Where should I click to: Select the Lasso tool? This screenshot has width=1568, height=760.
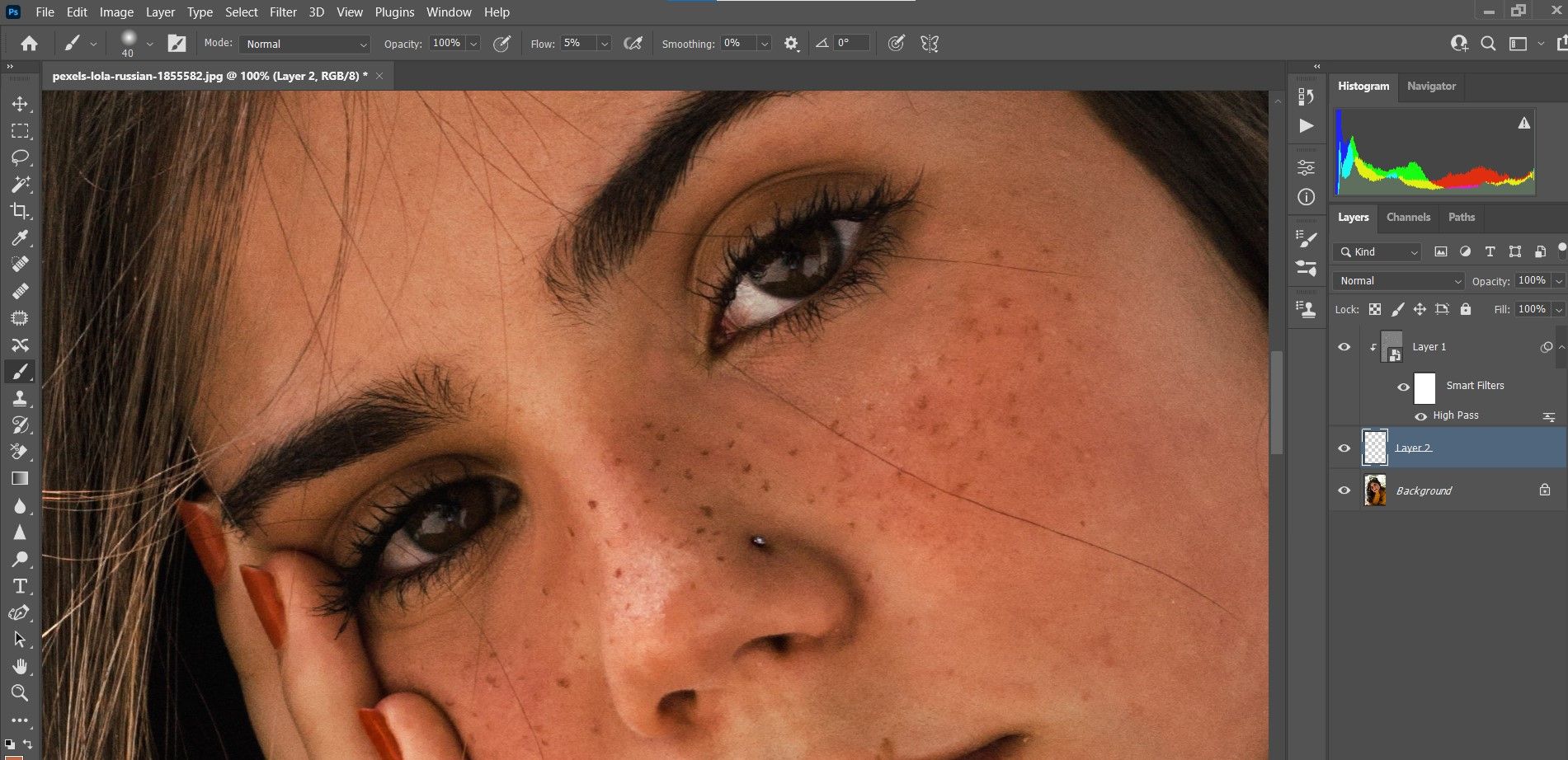coord(20,157)
